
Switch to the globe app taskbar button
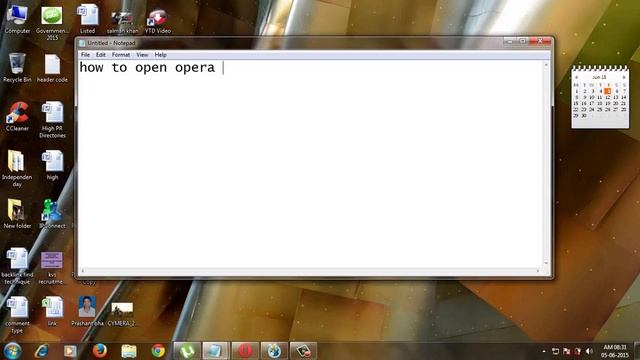[274, 351]
